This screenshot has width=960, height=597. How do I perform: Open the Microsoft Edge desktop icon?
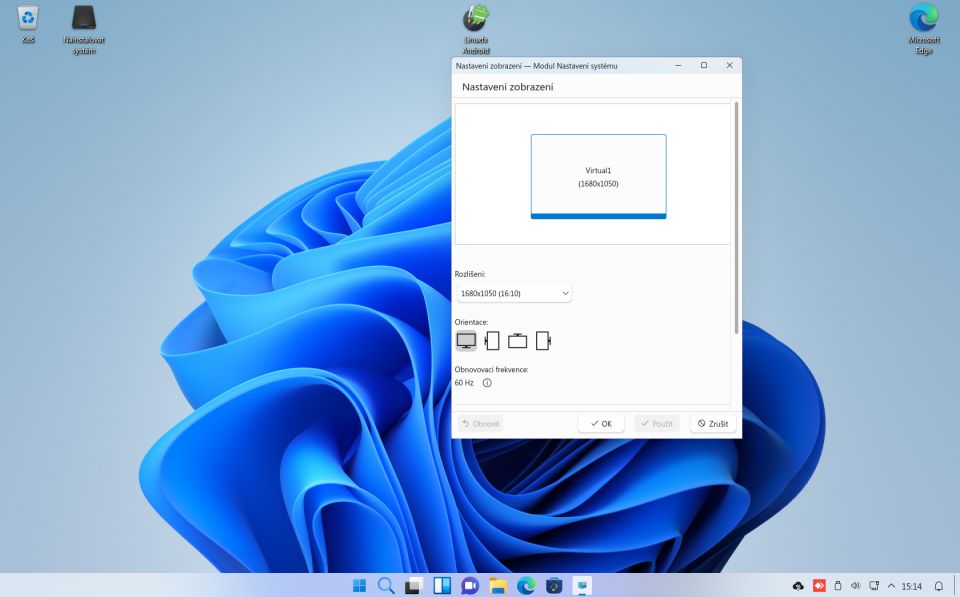(924, 29)
